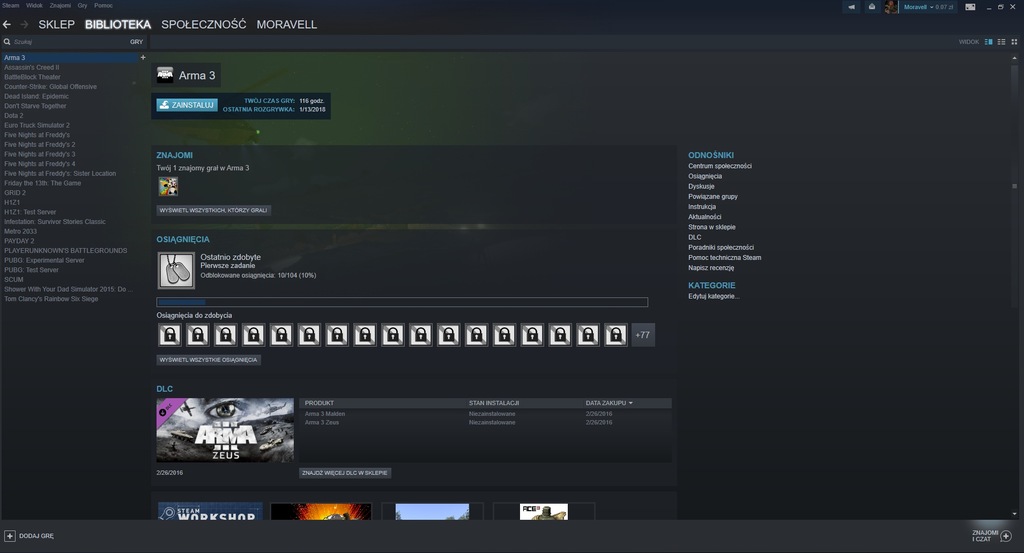Screen dimensions: 1024x553
Task: Open friend avatar under Znajomi
Action: point(168,187)
